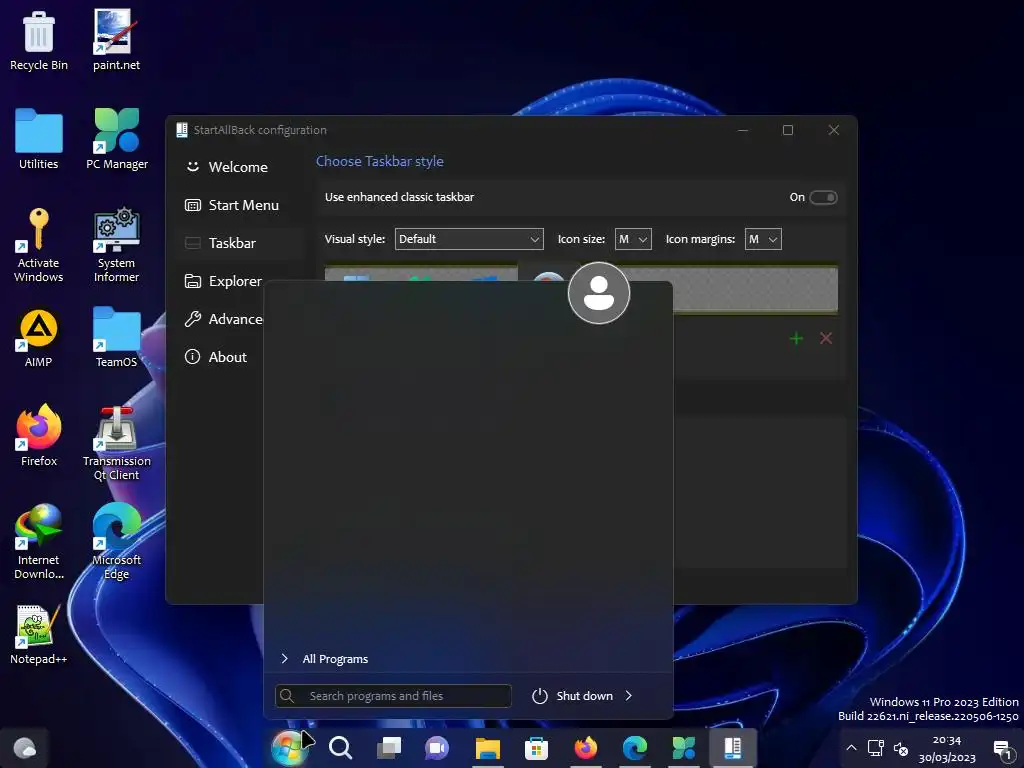The width and height of the screenshot is (1024, 768).
Task: Go to Welcome section
Action: [238, 167]
